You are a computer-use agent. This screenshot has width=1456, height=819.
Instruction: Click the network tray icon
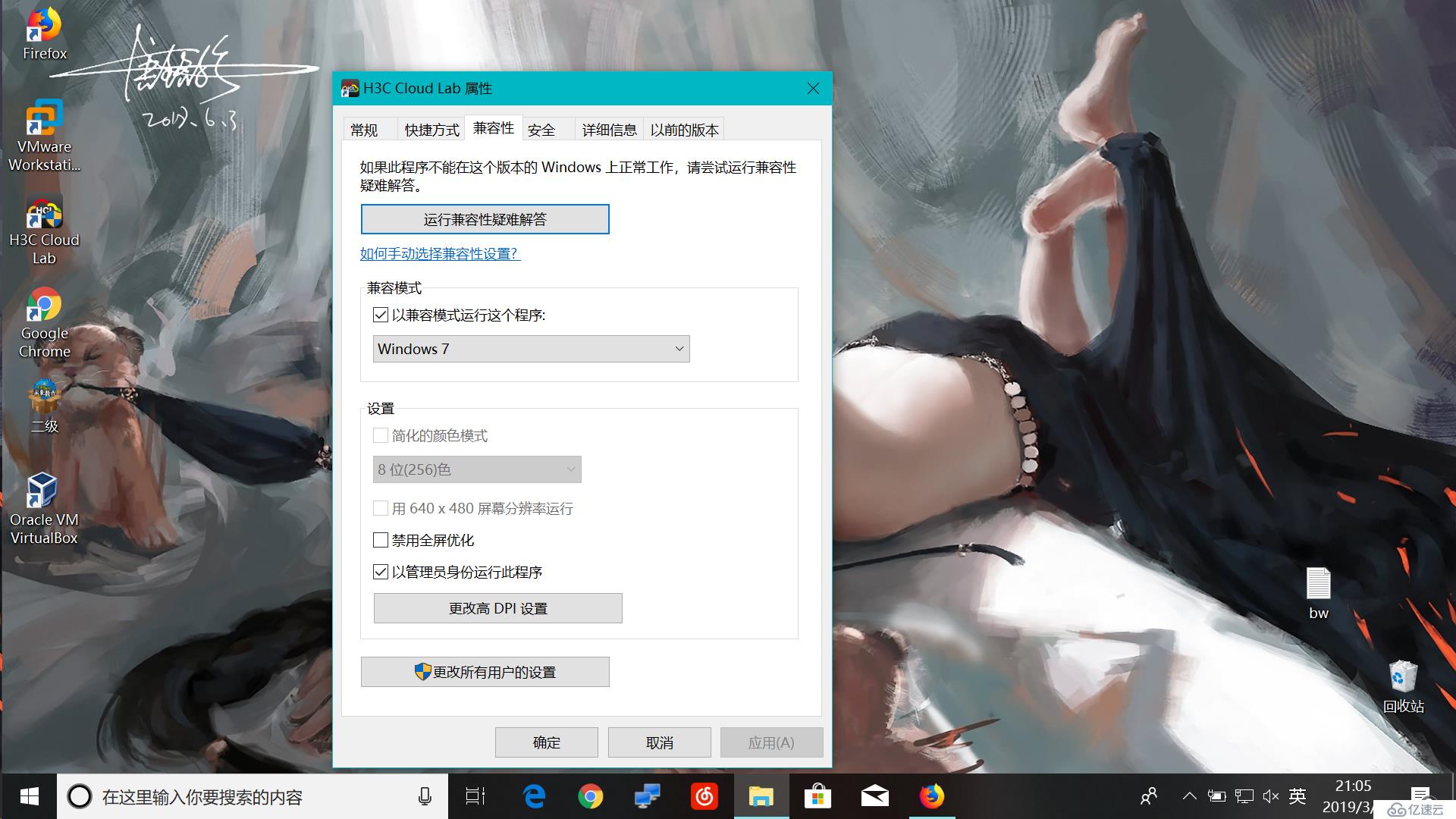pos(1244,796)
